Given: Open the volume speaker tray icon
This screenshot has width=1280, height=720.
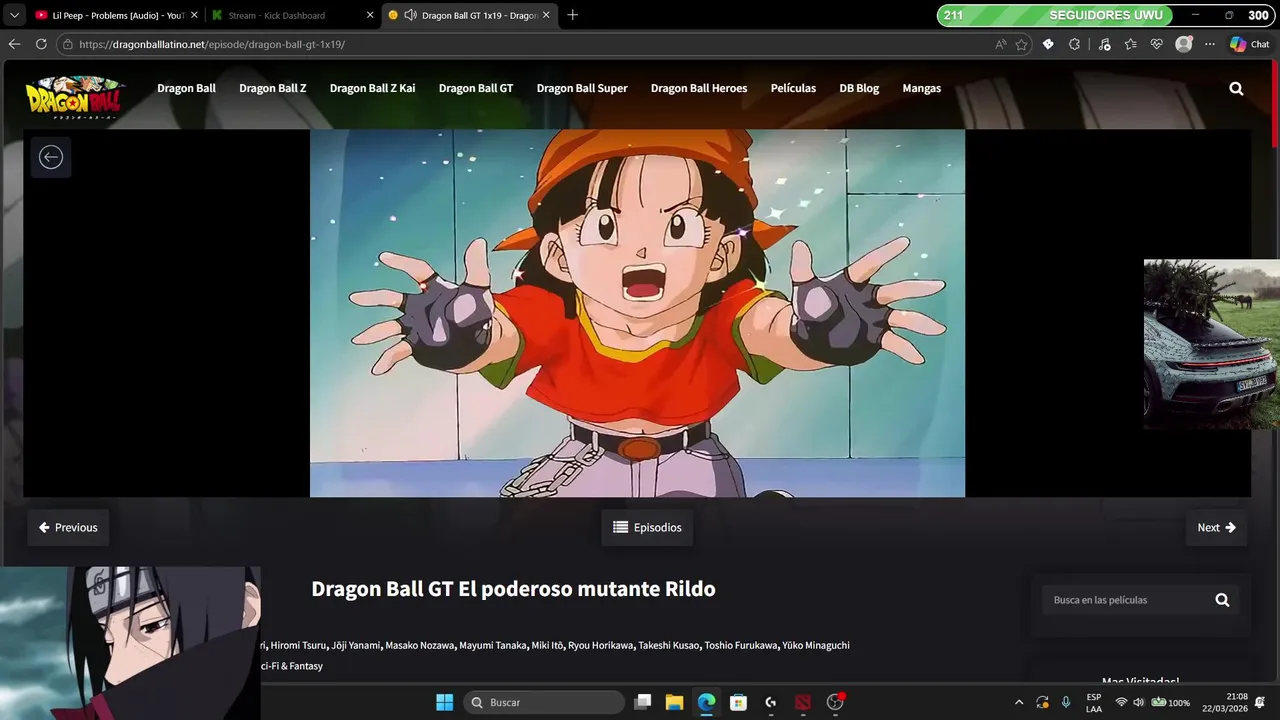Looking at the screenshot, I should point(1138,702).
